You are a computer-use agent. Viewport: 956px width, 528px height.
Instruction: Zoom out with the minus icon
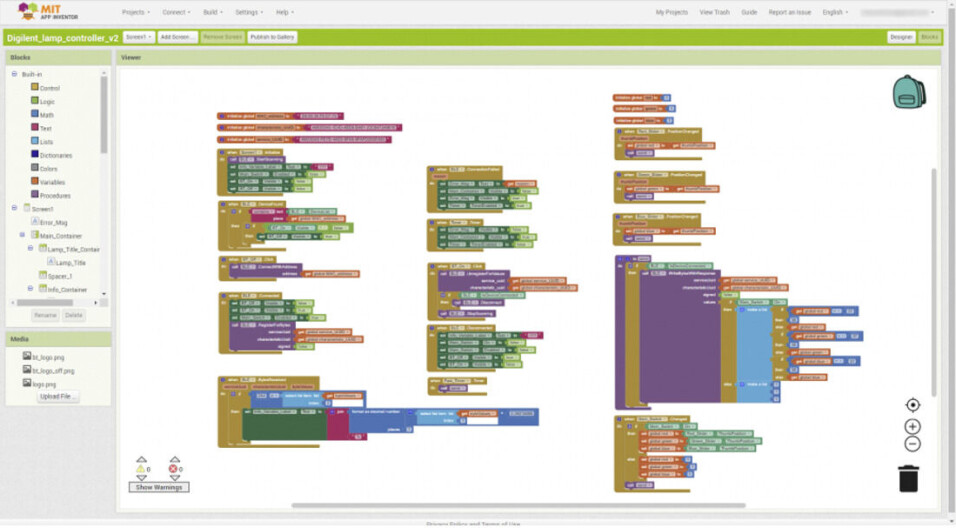(913, 444)
